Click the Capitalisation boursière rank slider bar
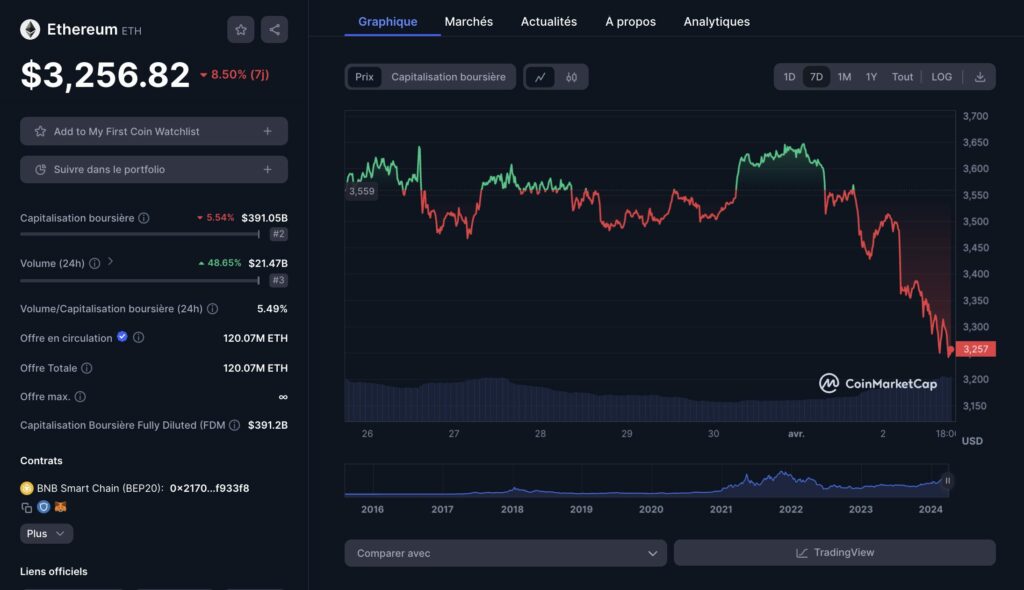Screen dimensions: 1024x590 click(x=140, y=234)
